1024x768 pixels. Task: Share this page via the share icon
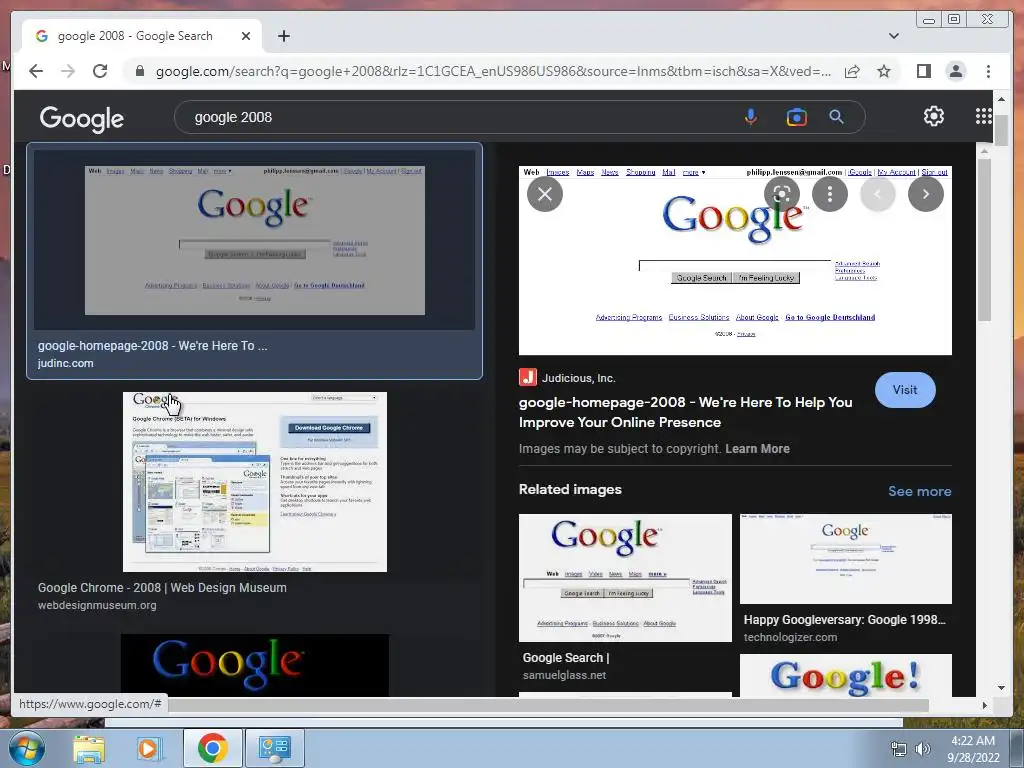852,71
